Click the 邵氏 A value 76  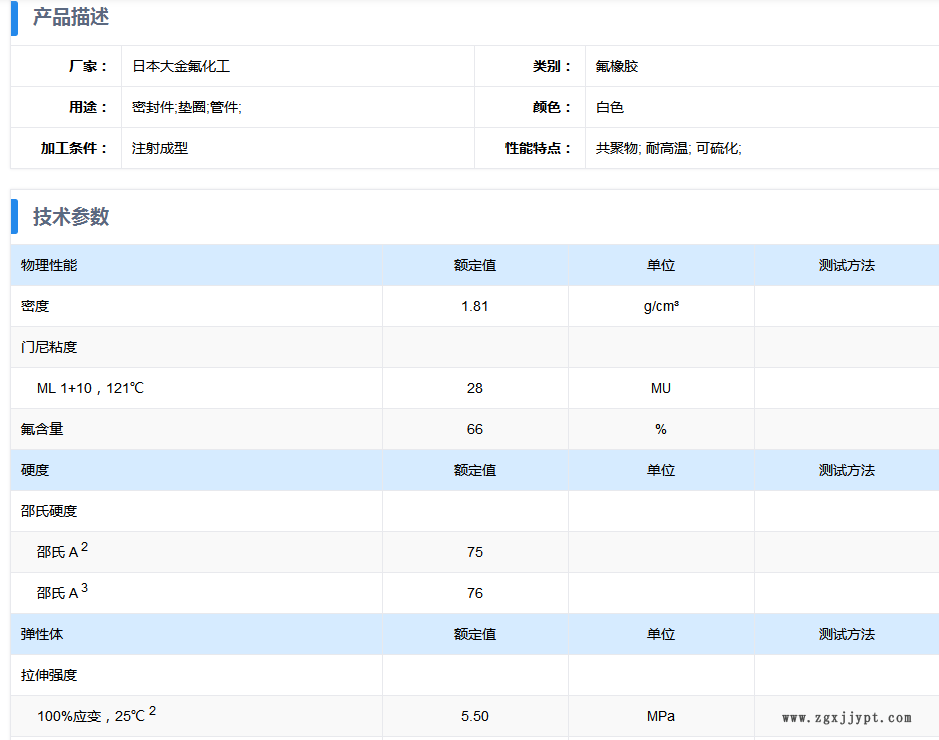474,593
